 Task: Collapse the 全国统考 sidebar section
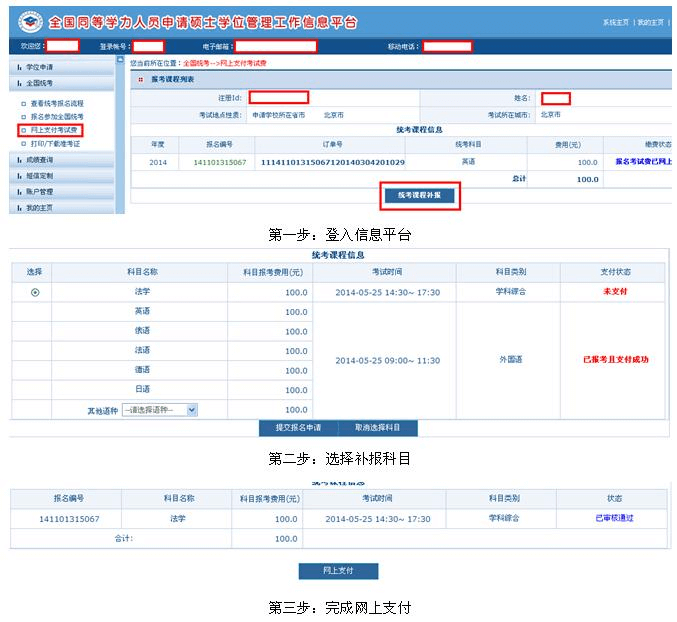click(x=40, y=83)
